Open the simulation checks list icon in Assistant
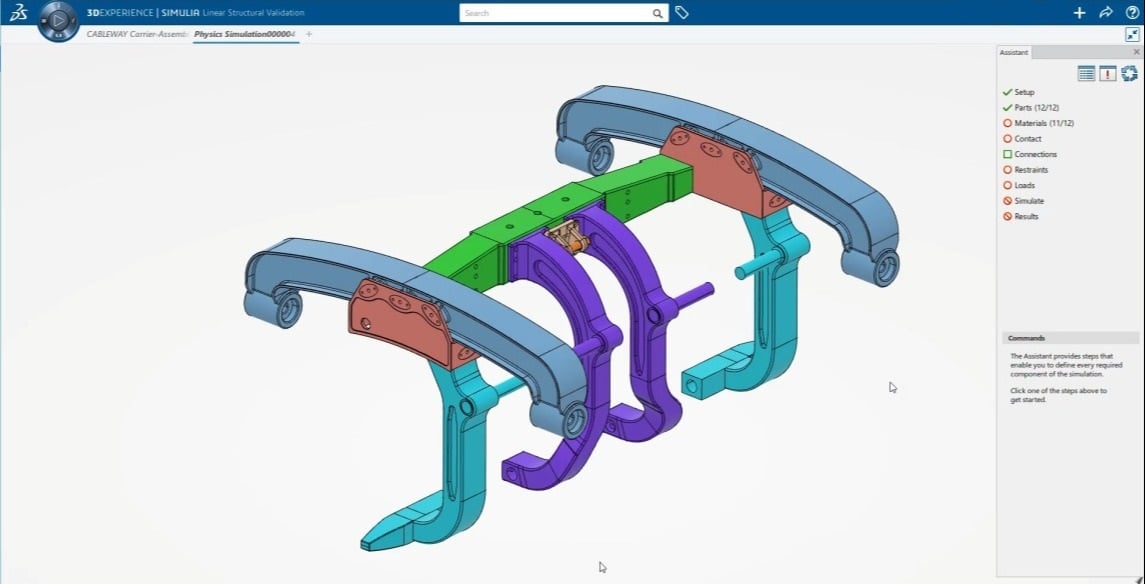Screen dimensions: 1145x584 point(1086,73)
